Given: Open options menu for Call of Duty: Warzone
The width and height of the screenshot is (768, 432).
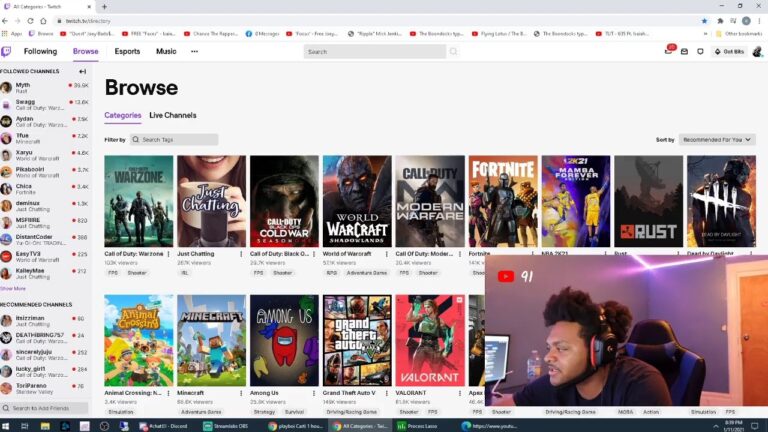Looking at the screenshot, I should coord(168,254).
